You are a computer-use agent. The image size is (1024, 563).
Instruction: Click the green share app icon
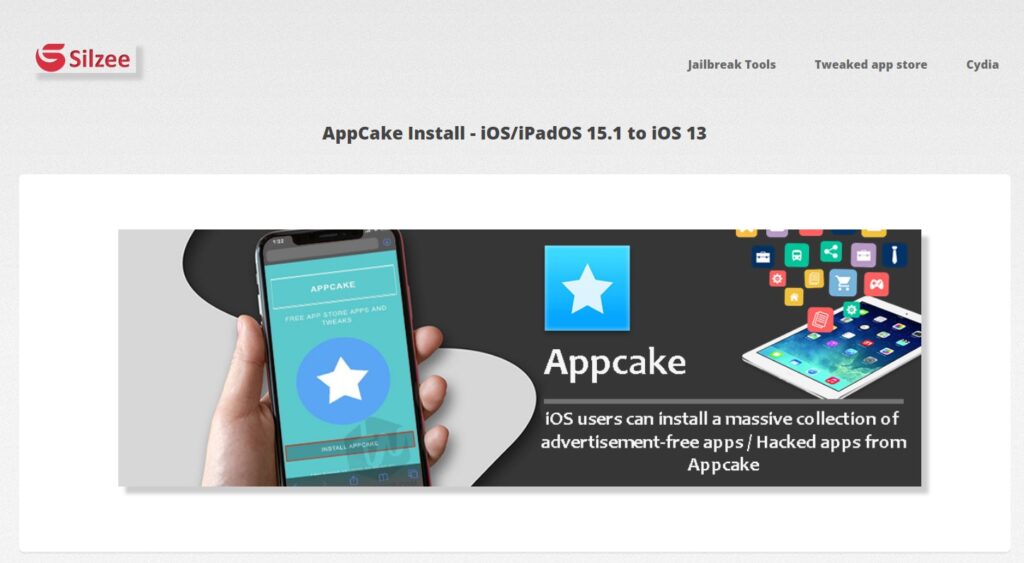click(x=831, y=251)
